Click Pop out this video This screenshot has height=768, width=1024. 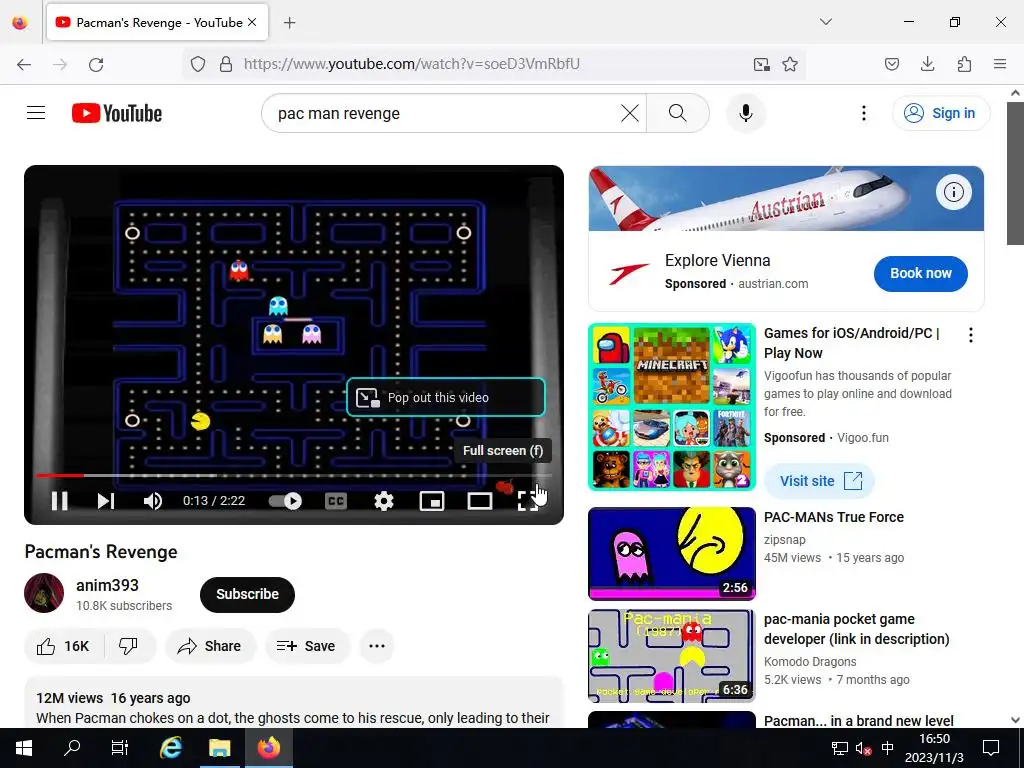(445, 397)
